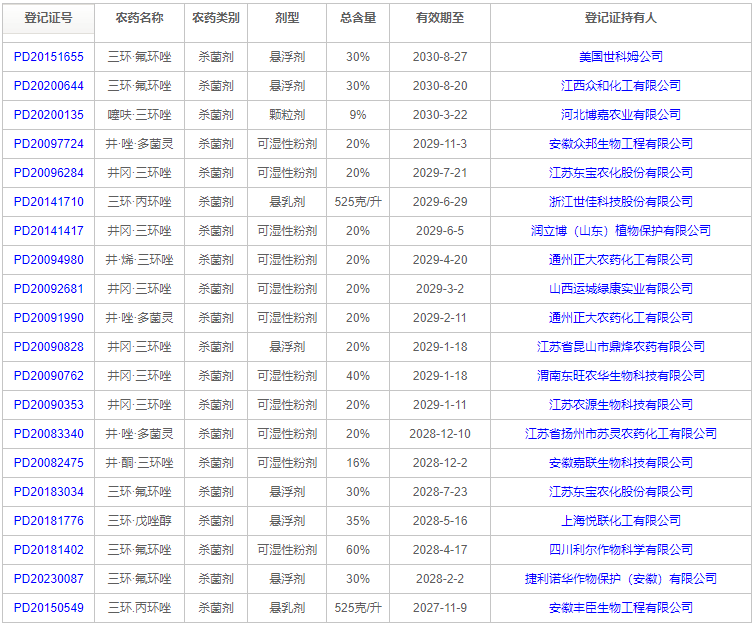The width and height of the screenshot is (754, 625).
Task: Open holder 安徽嘉联生物科技有限公司
Action: coord(621,463)
